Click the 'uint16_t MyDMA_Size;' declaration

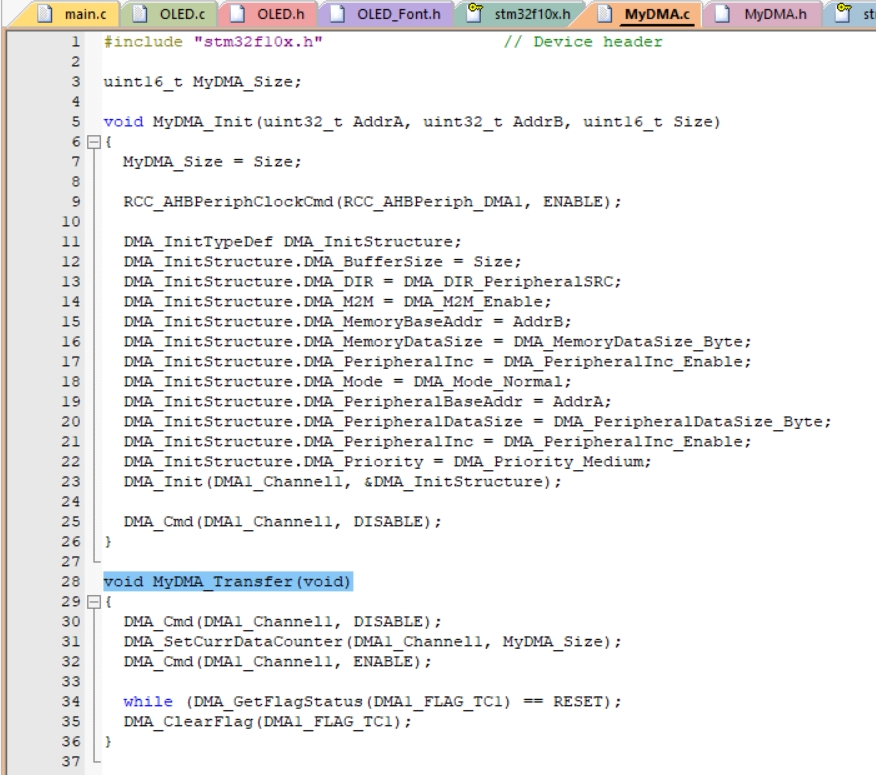tap(202, 82)
